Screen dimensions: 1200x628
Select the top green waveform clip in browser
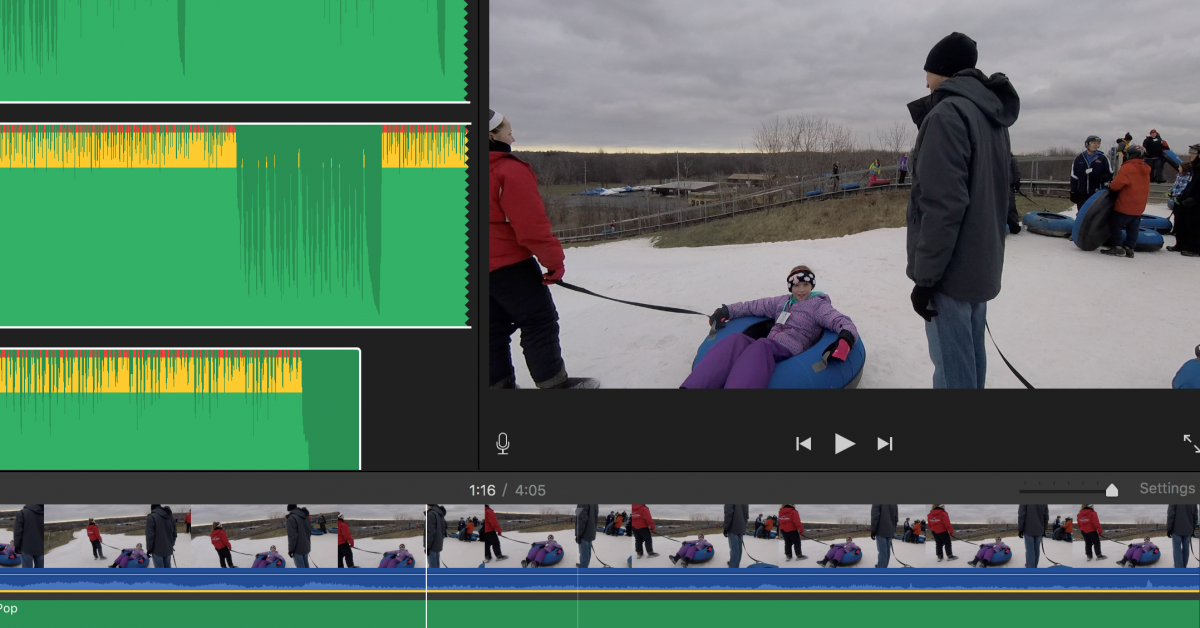(x=234, y=50)
